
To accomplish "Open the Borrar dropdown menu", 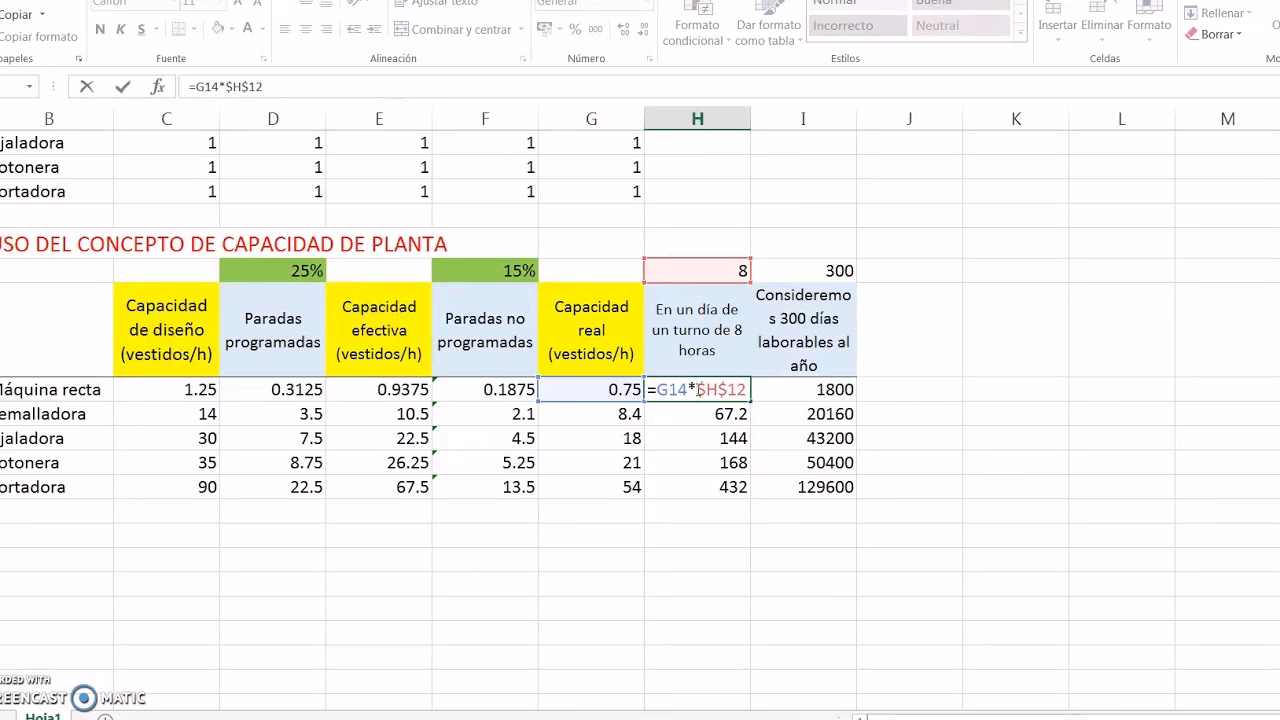I will 1240,34.
